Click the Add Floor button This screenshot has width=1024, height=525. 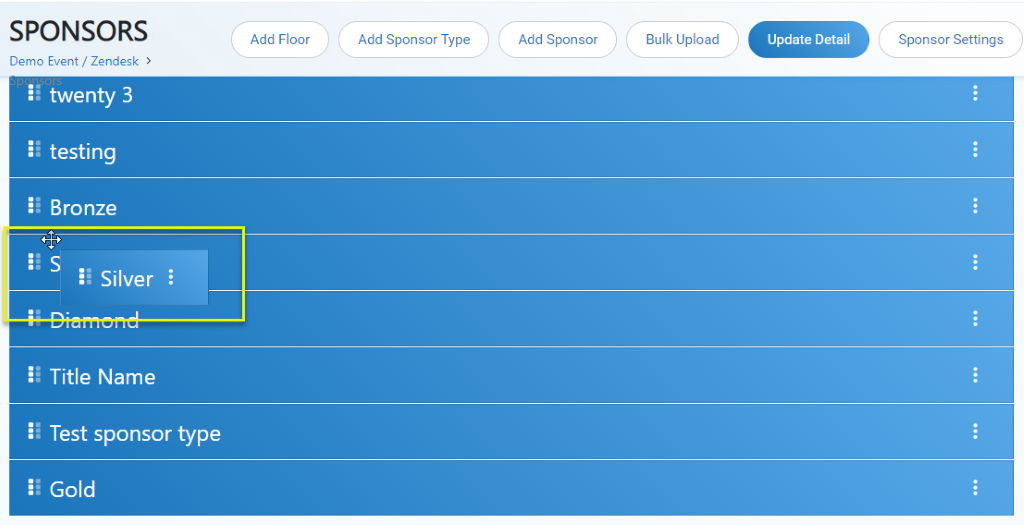pos(280,39)
